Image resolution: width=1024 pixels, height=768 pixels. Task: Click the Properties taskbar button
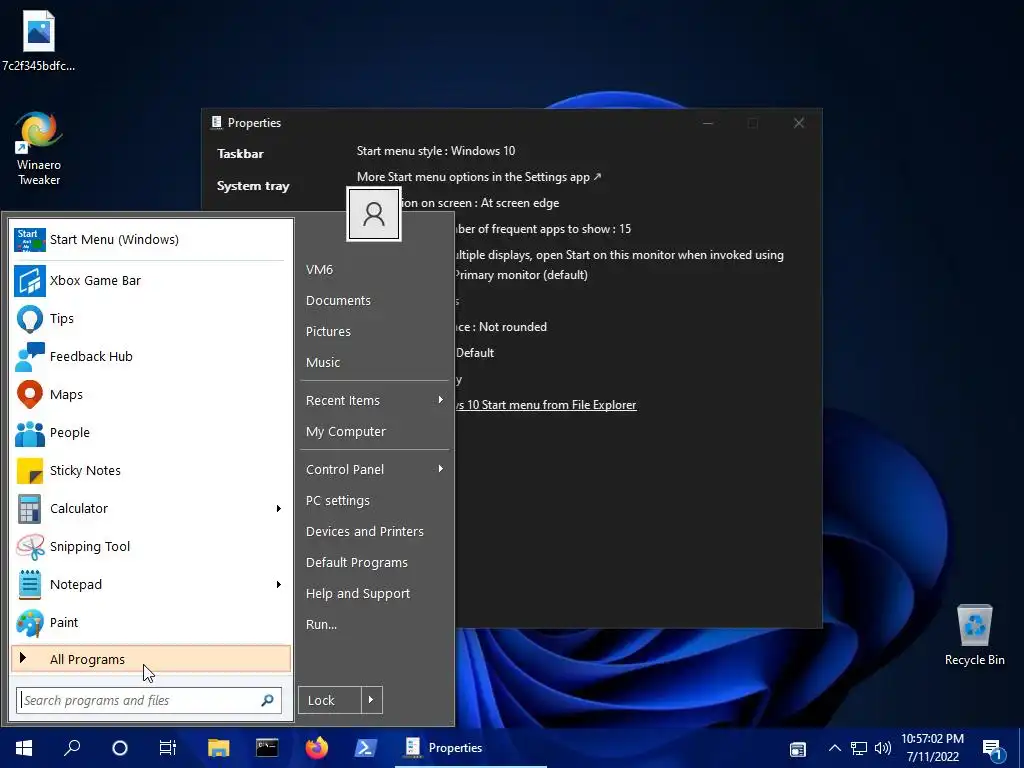coord(471,748)
